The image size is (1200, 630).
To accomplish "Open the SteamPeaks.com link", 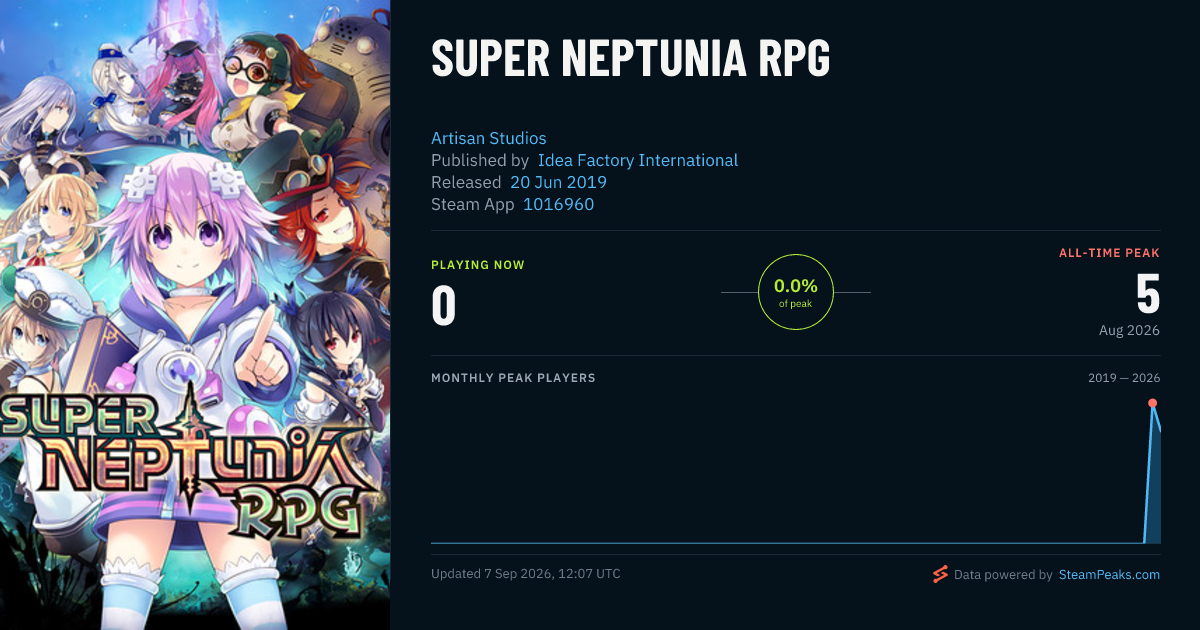I will click(1109, 575).
